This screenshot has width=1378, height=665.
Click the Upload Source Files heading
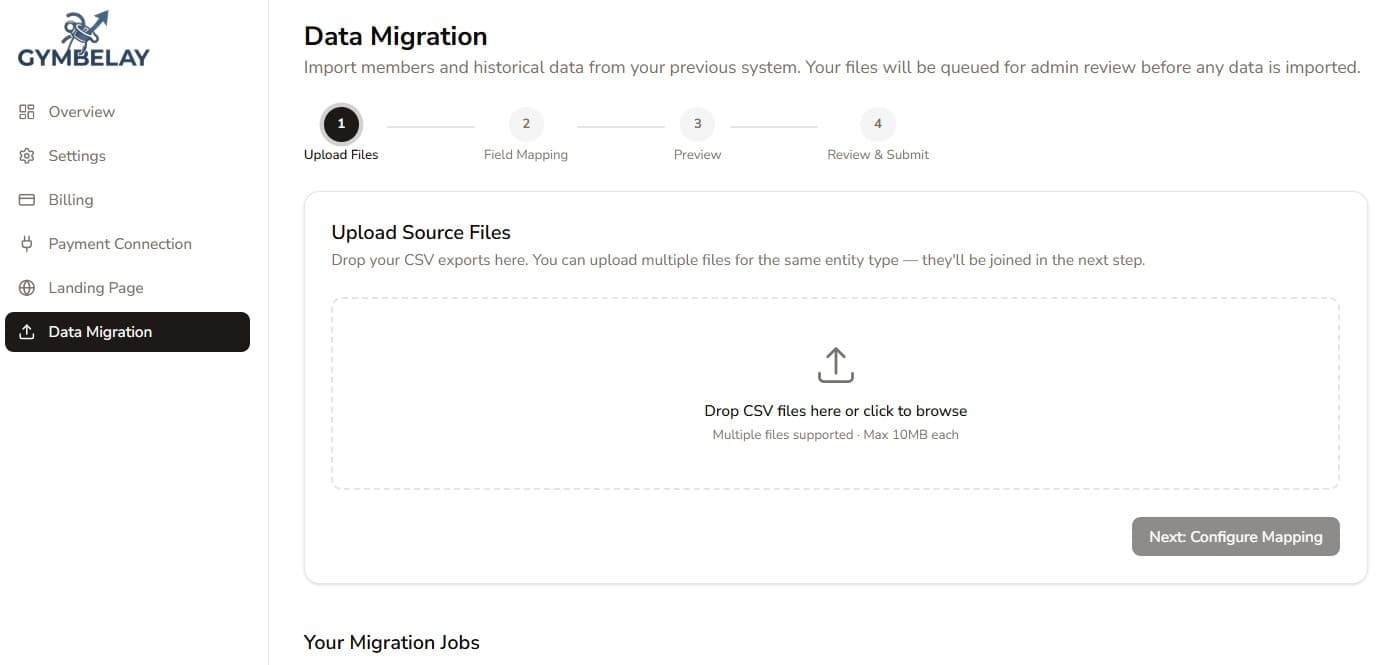tap(421, 232)
